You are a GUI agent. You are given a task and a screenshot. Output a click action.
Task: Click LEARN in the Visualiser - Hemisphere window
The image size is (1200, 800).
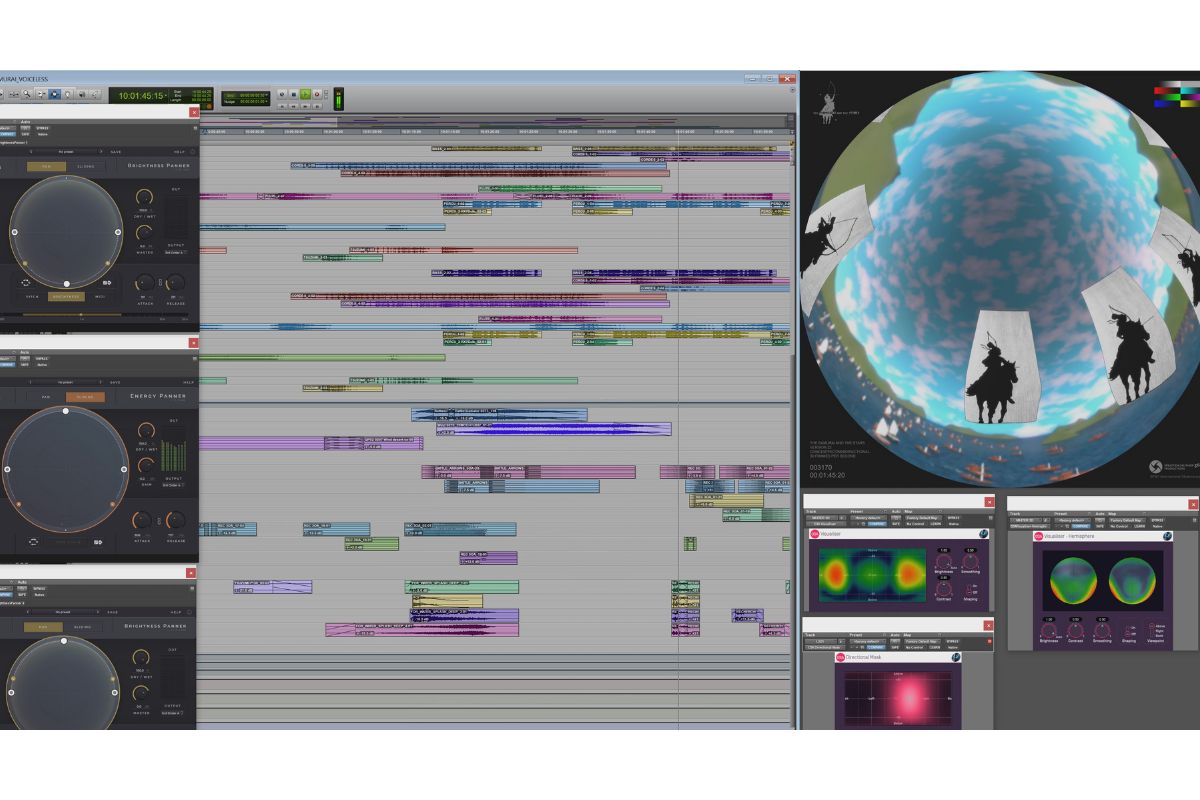click(1139, 525)
